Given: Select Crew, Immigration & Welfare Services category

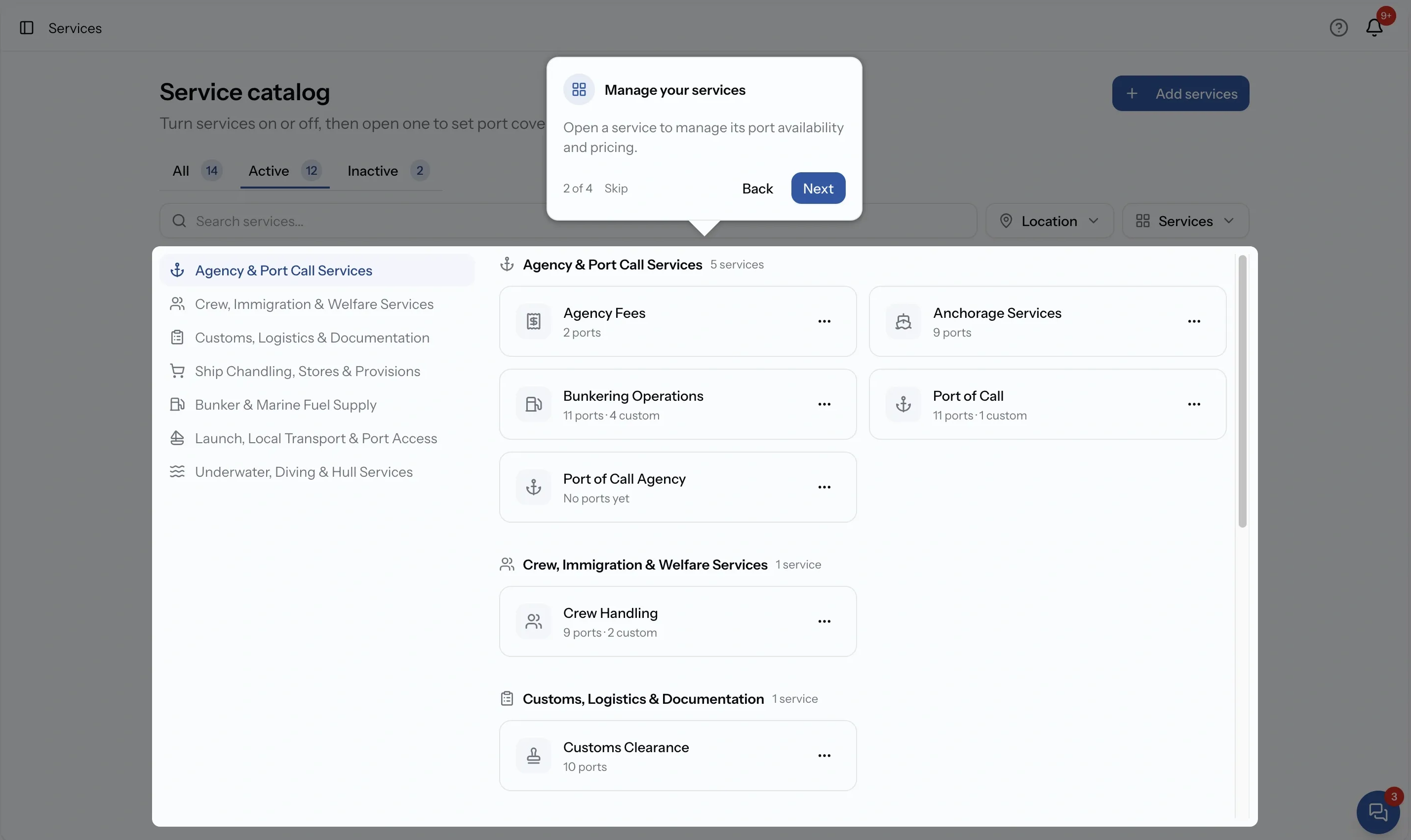Looking at the screenshot, I should click(317, 304).
